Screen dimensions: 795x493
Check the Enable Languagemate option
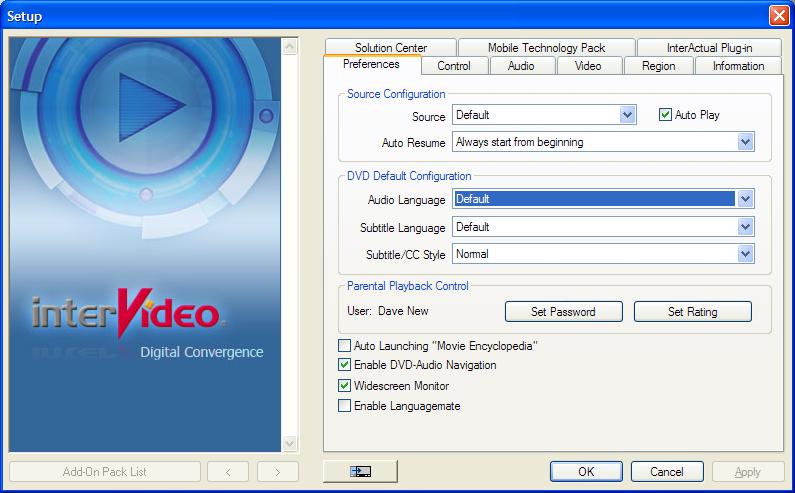click(x=344, y=406)
